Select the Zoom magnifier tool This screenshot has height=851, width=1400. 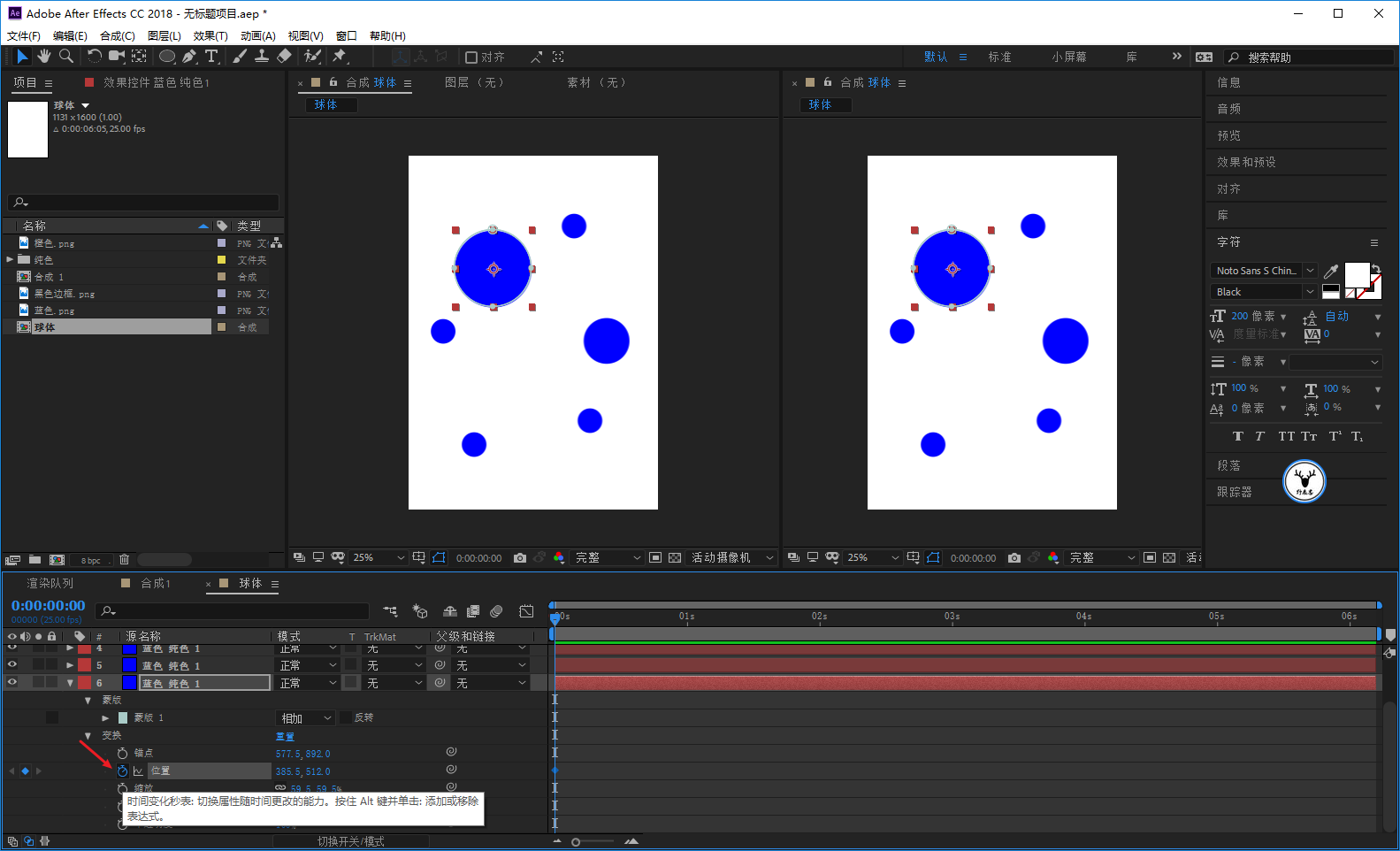[x=66, y=57]
